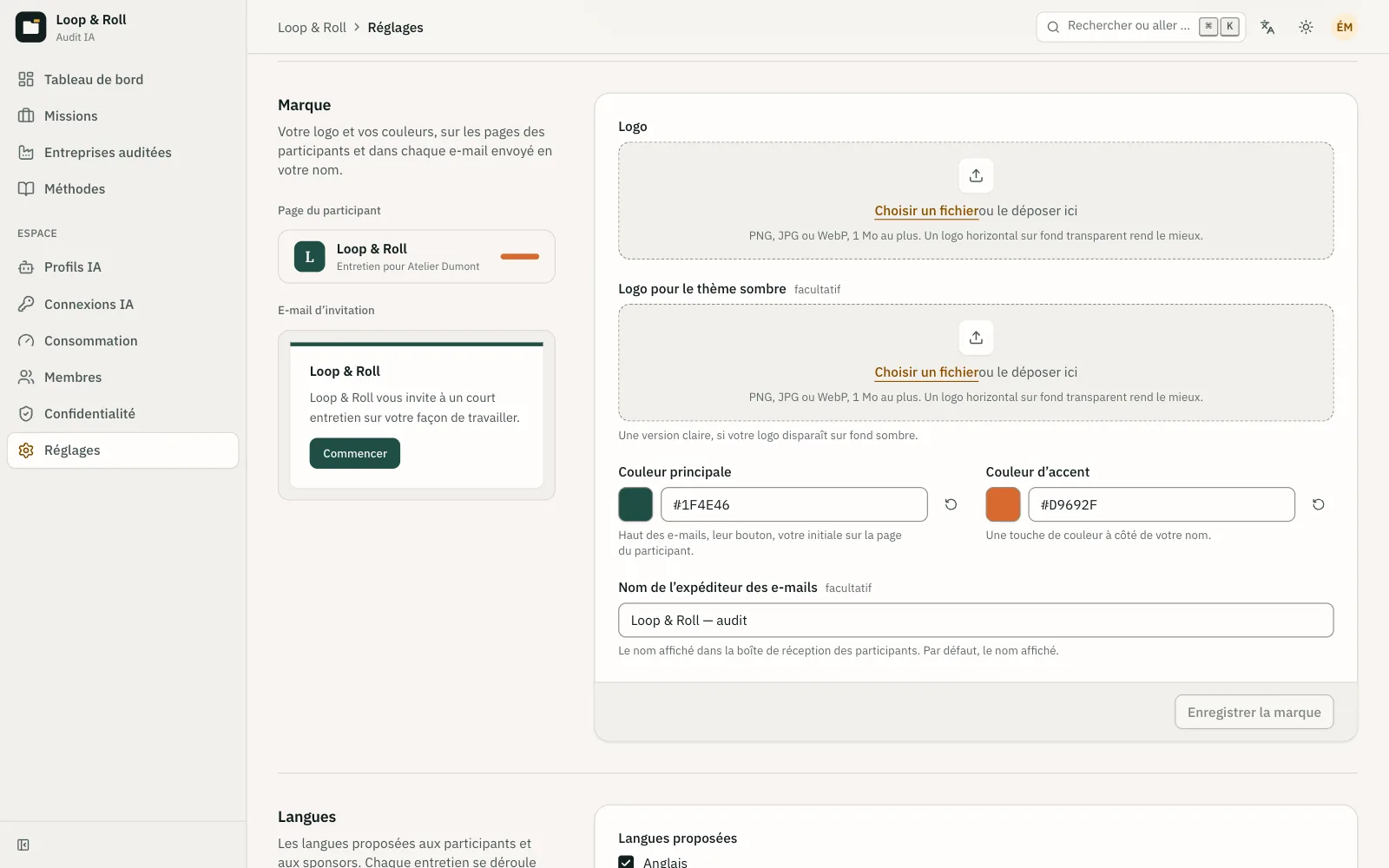The width and height of the screenshot is (1389, 868).
Task: Open the language translation switcher
Action: (x=1267, y=27)
